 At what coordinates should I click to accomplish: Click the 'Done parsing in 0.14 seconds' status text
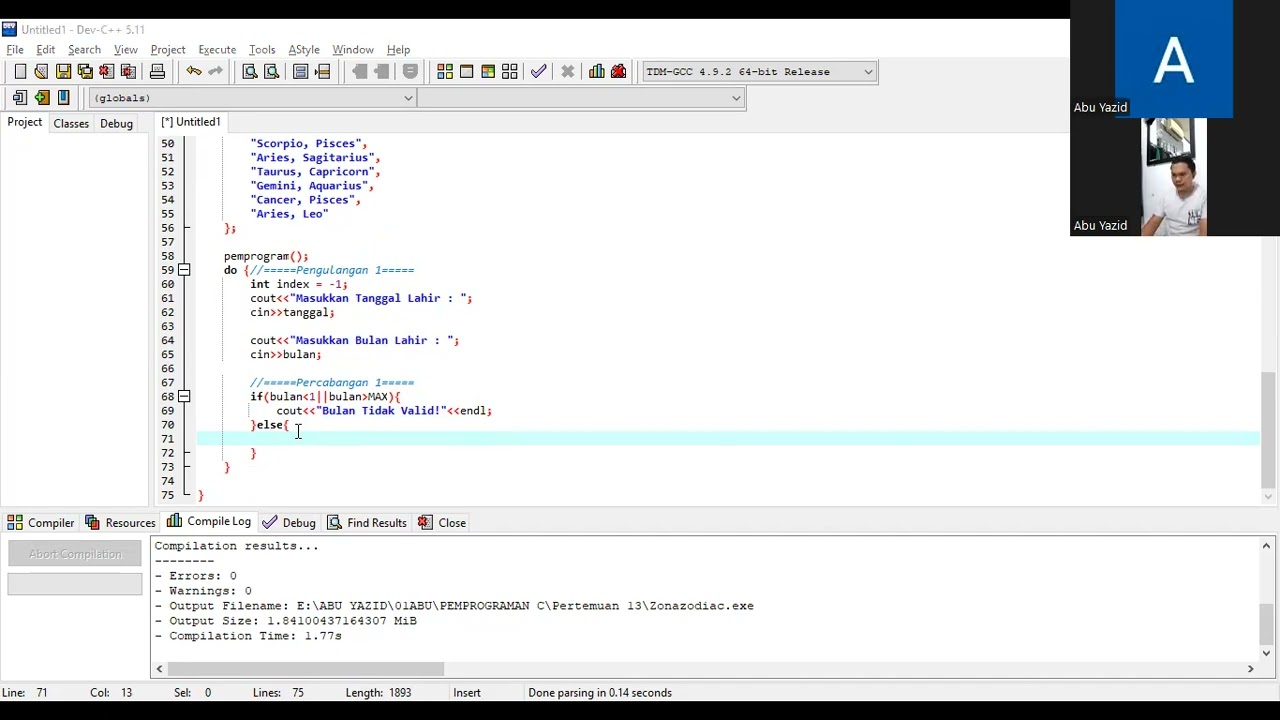point(600,692)
